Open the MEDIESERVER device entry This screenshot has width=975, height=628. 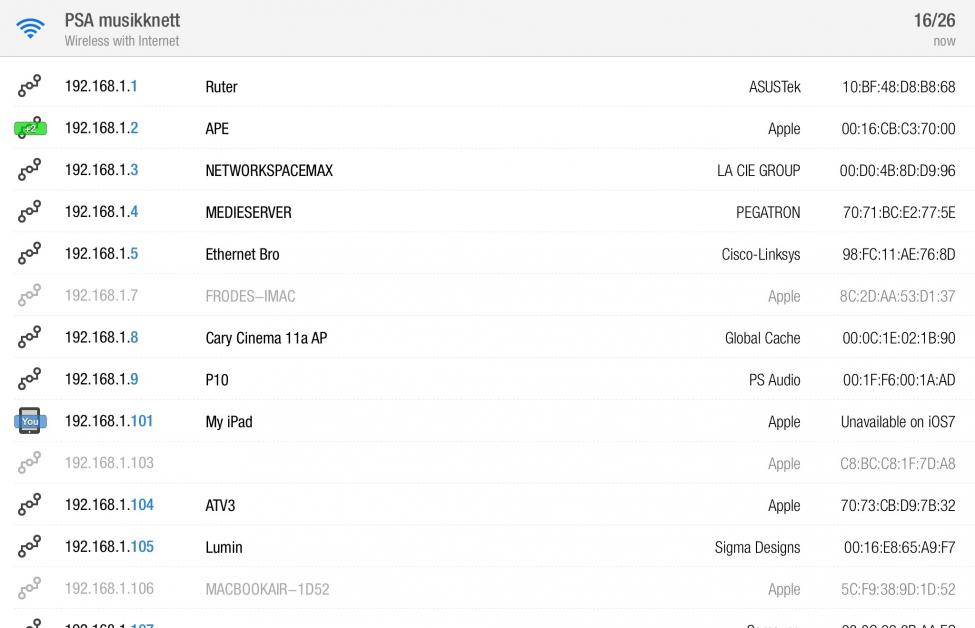(x=248, y=213)
